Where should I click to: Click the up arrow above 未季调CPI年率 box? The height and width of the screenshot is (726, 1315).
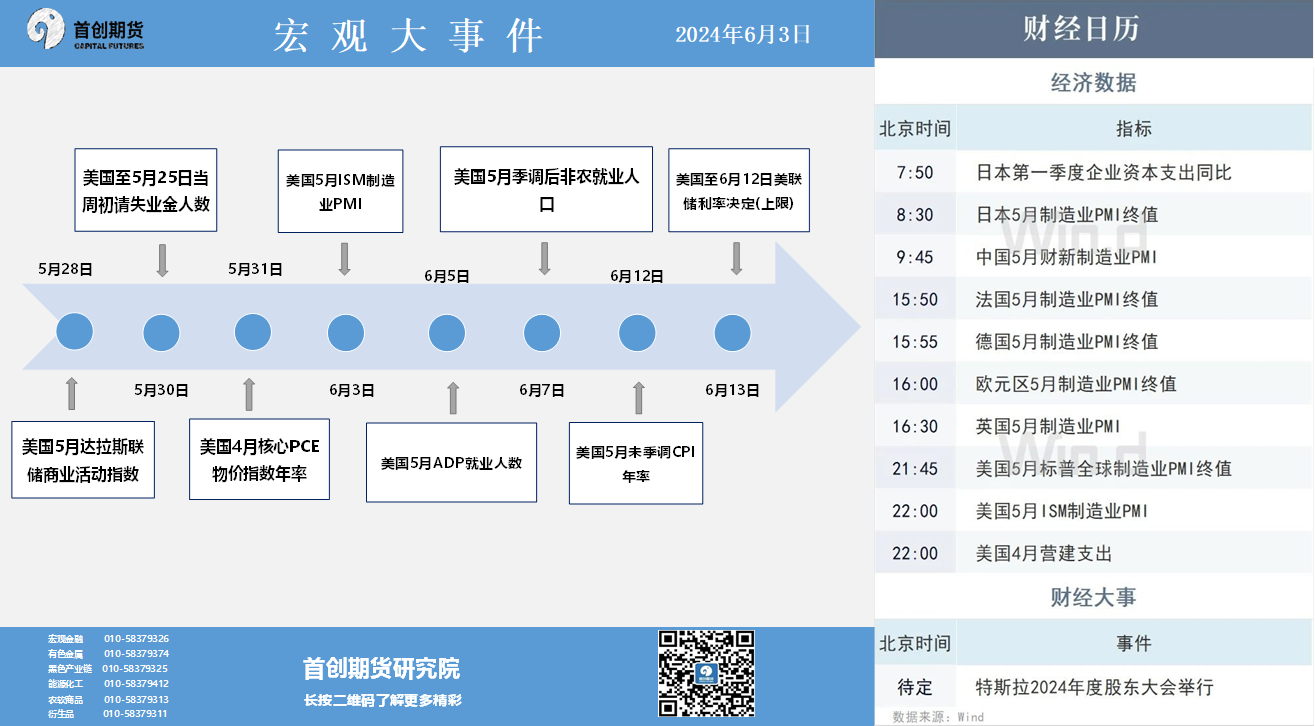point(639,397)
